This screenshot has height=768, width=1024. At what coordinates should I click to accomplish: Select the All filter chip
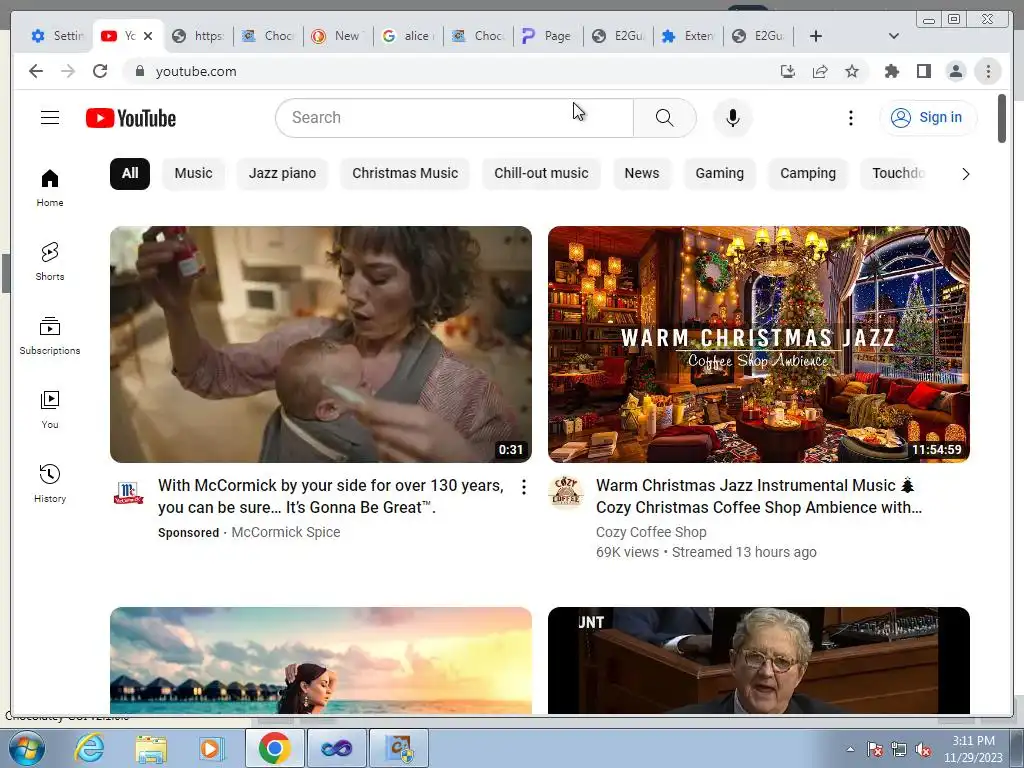(130, 174)
